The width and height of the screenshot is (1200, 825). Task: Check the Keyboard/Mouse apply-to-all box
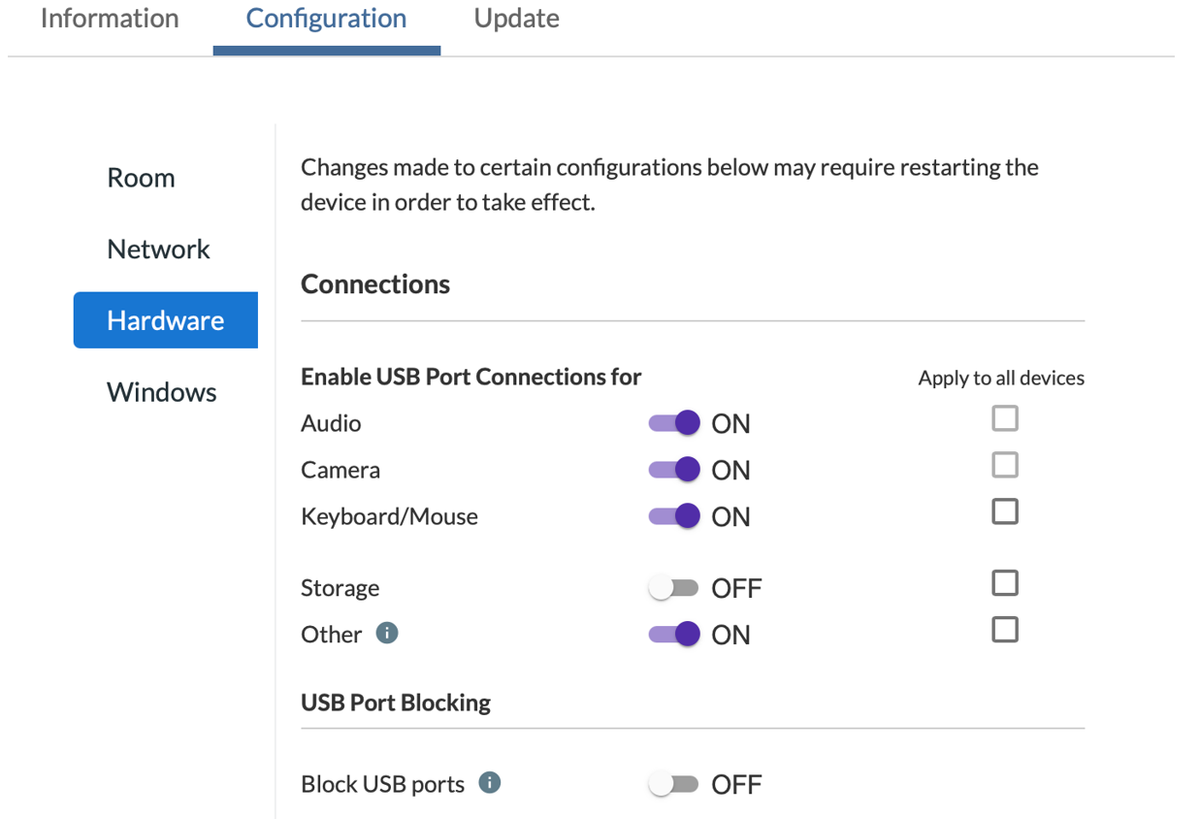pyautogui.click(x=1005, y=512)
